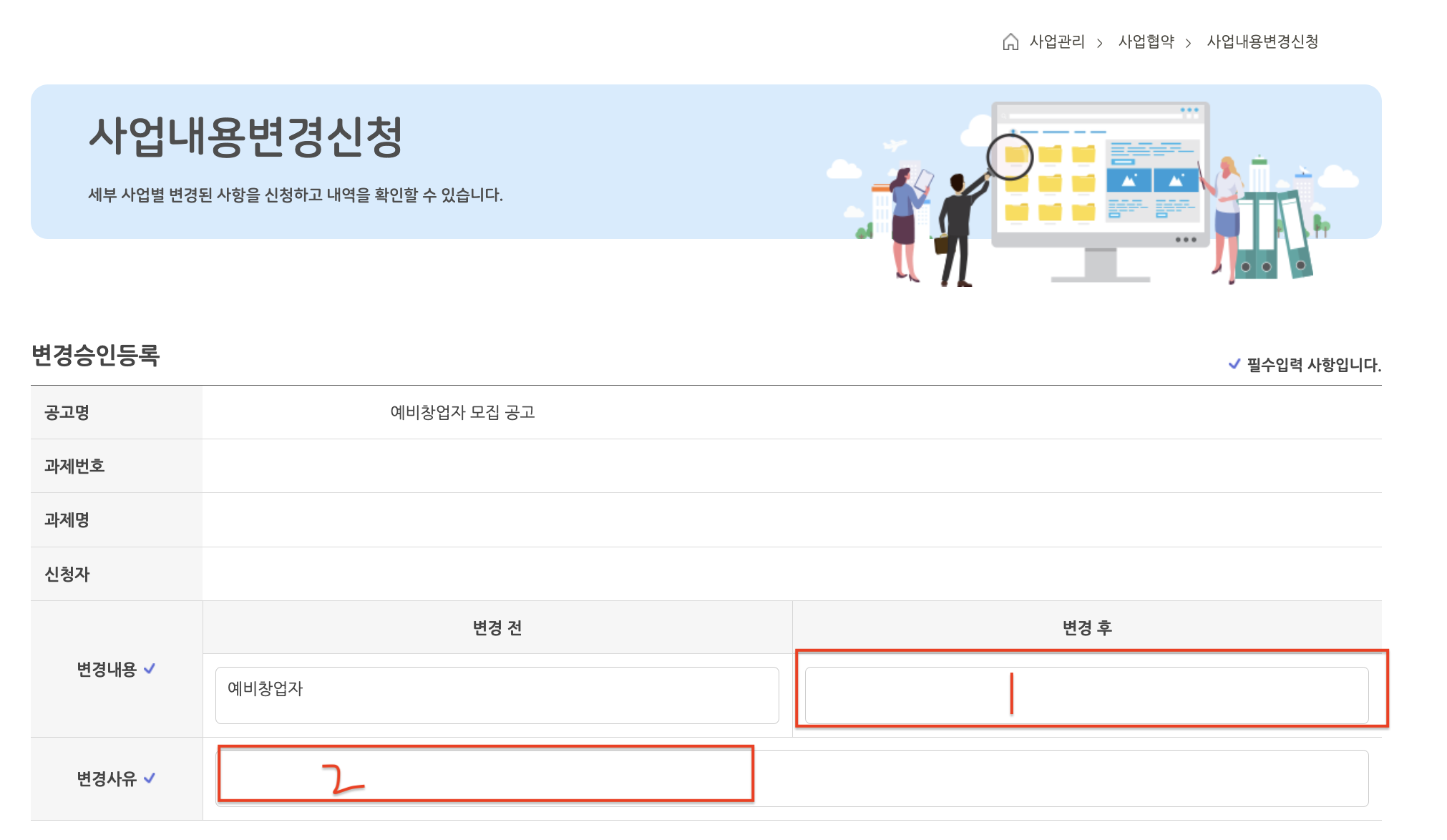This screenshot has width=1447, height=840.
Task: Click the 신청자 row label
Action: [x=67, y=574]
